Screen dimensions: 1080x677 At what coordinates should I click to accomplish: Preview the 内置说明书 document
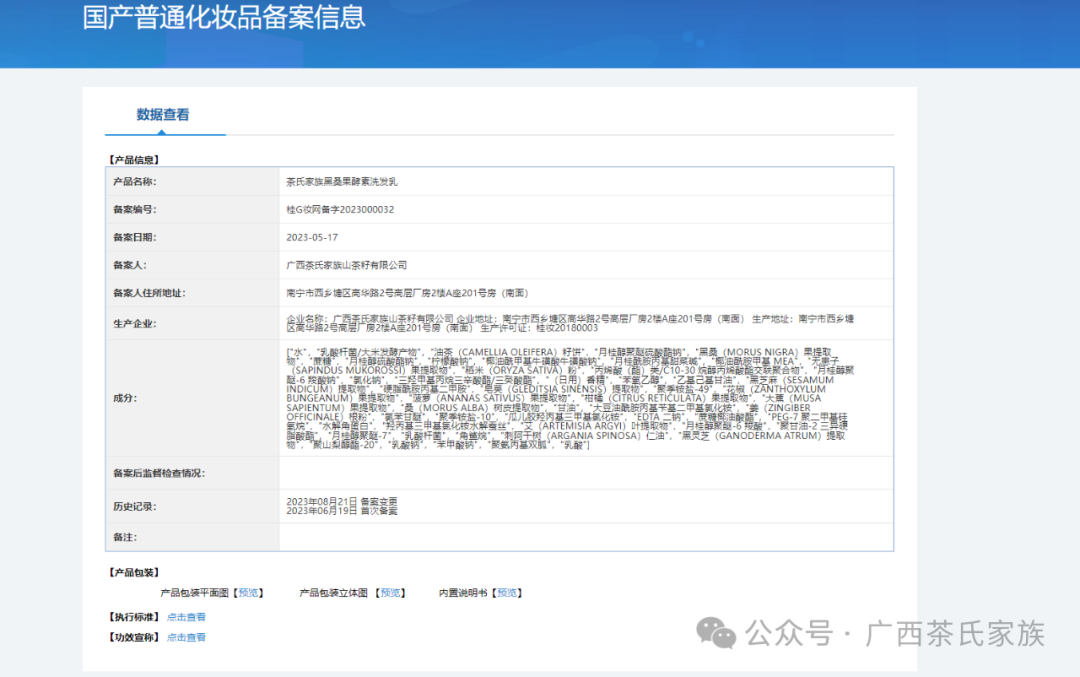click(x=508, y=593)
